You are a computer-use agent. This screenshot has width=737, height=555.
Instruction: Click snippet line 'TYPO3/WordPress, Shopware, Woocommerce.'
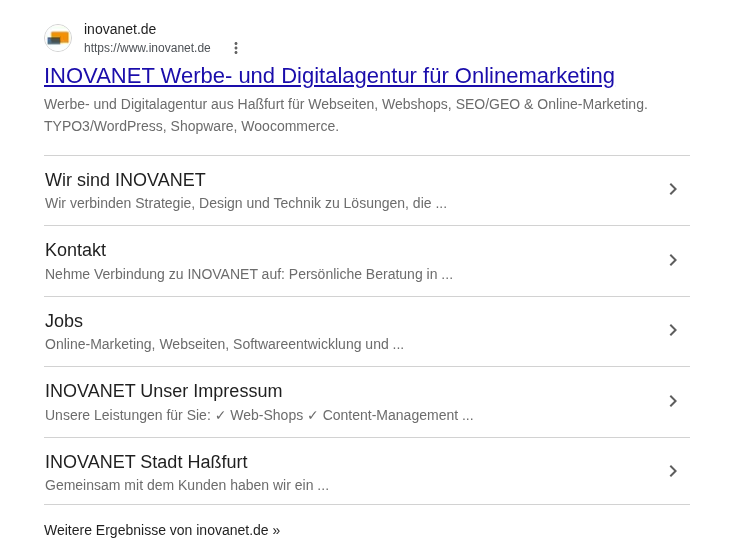(x=191, y=126)
